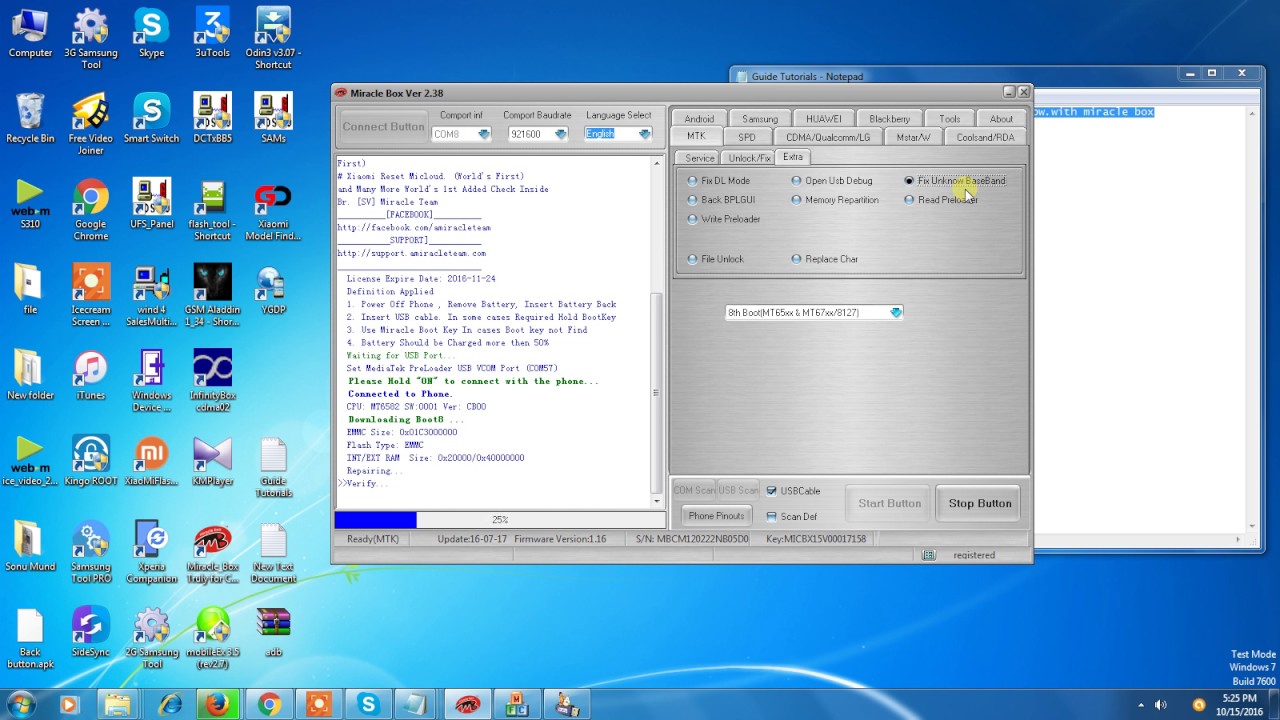Launch Xperia Companion from the desktop
The width and height of the screenshot is (1280, 720).
pyautogui.click(x=152, y=552)
